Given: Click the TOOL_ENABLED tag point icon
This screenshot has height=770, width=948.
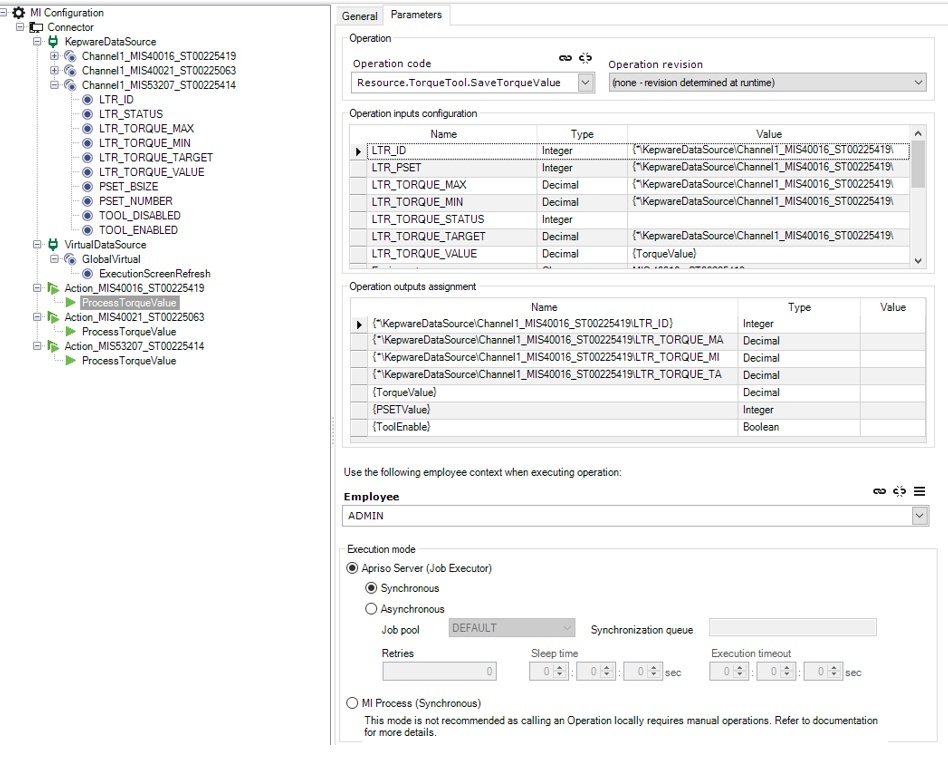Looking at the screenshot, I should coord(88,230).
